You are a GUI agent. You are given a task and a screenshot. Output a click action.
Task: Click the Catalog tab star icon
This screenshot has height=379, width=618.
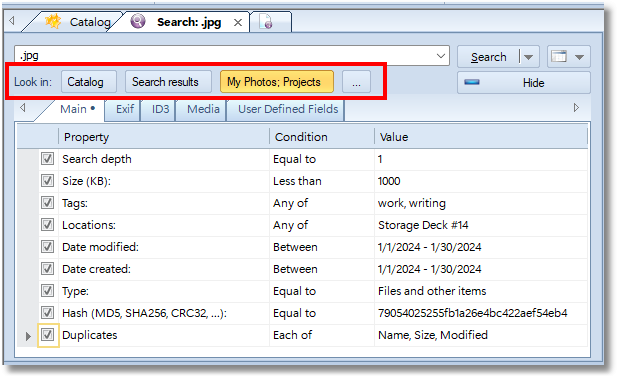(x=53, y=21)
